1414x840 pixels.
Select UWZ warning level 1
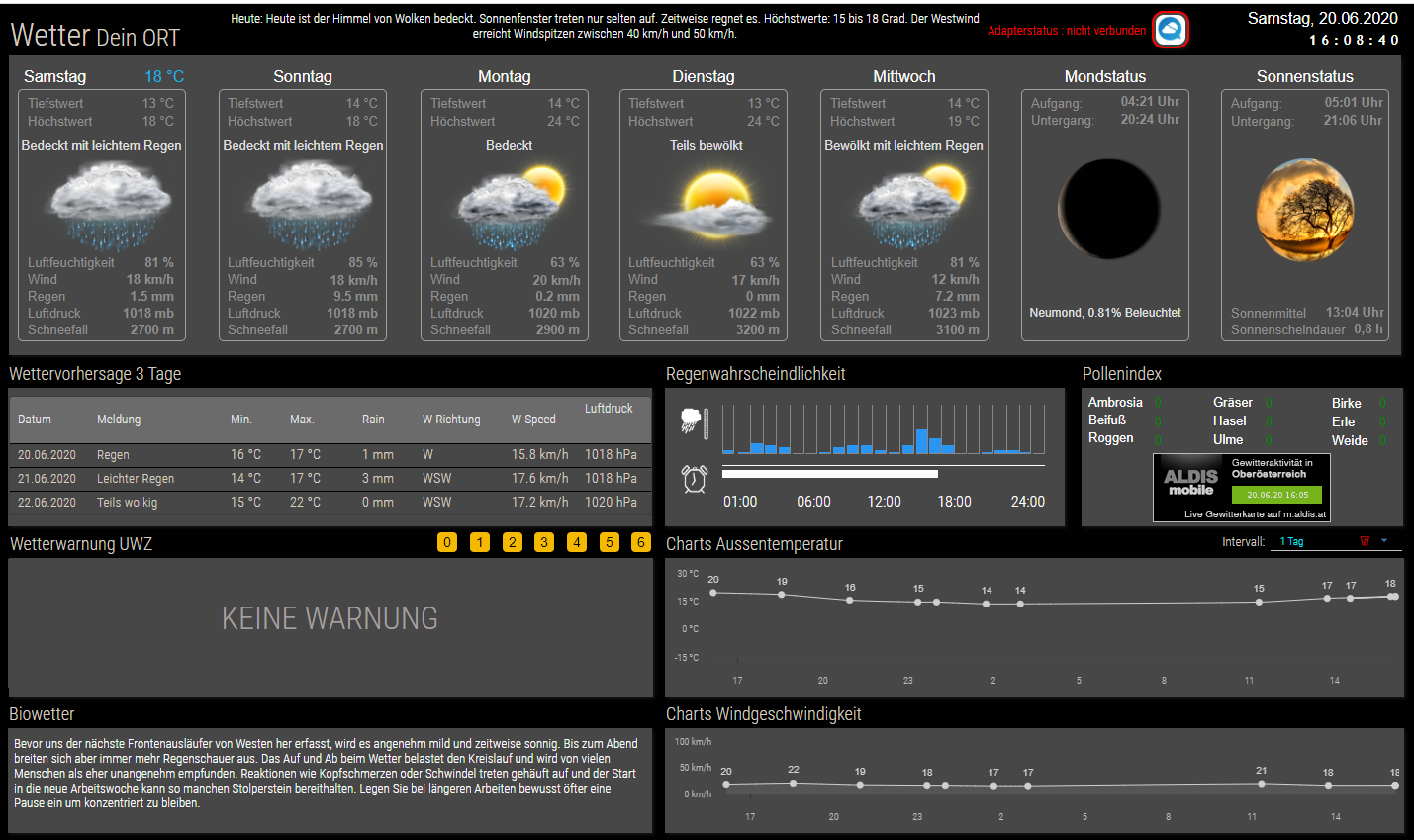point(480,542)
